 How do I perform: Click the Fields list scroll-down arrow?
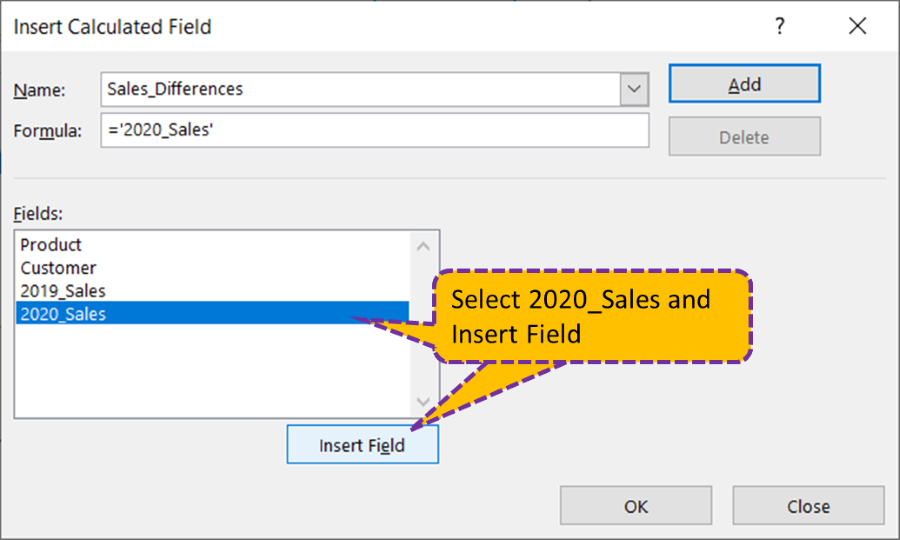click(424, 402)
